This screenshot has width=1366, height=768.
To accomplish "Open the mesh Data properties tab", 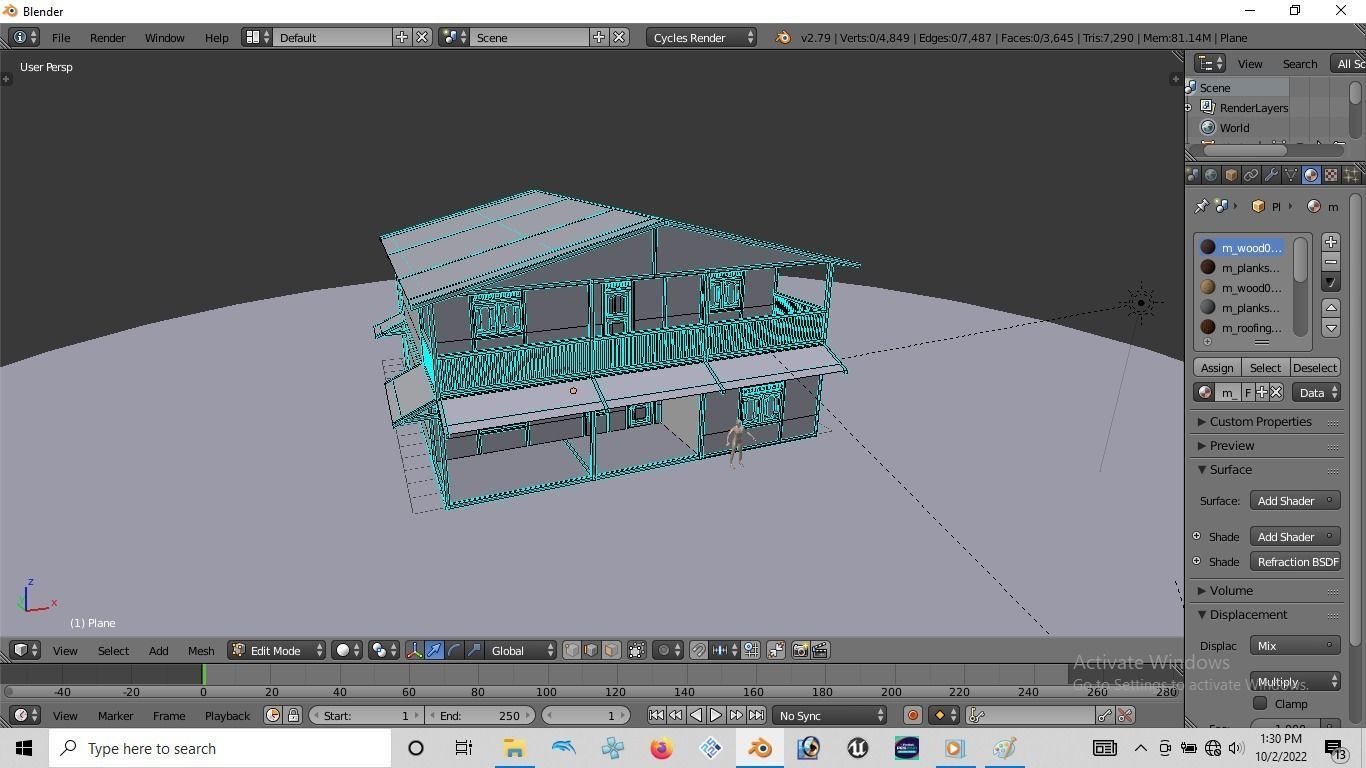I will tap(1291, 175).
